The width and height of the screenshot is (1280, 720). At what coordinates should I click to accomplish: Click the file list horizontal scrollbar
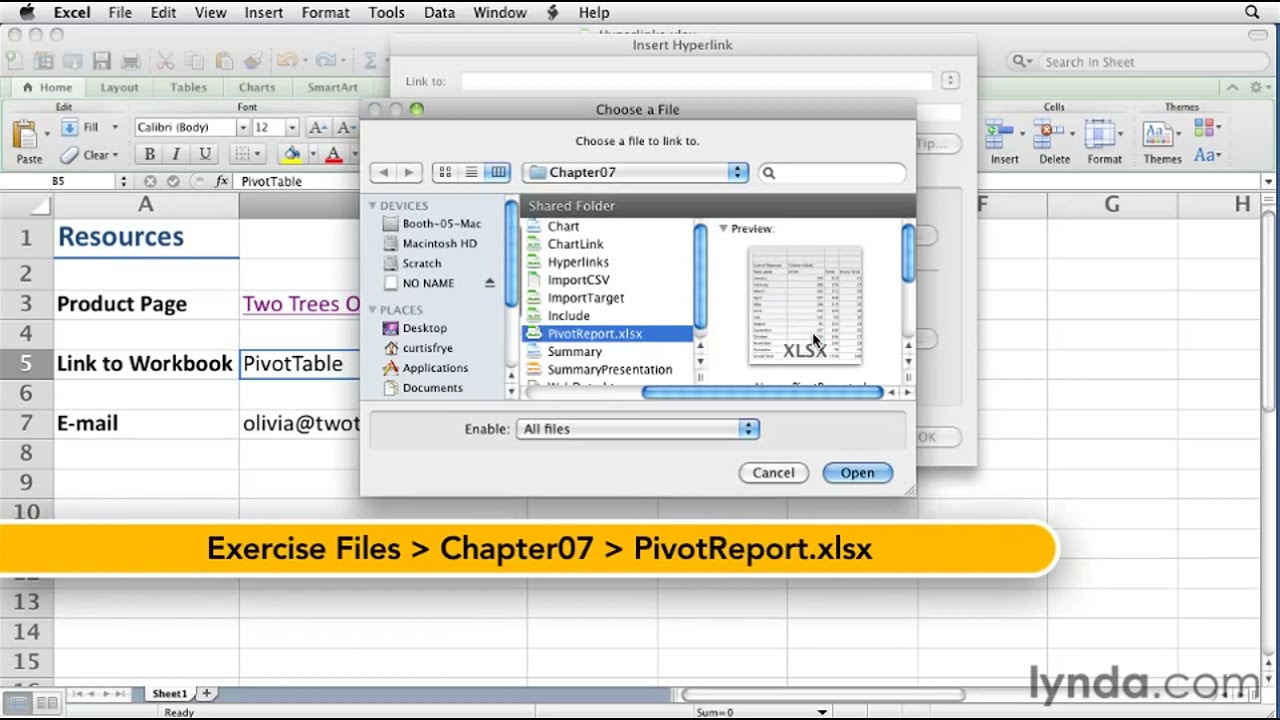coord(762,393)
